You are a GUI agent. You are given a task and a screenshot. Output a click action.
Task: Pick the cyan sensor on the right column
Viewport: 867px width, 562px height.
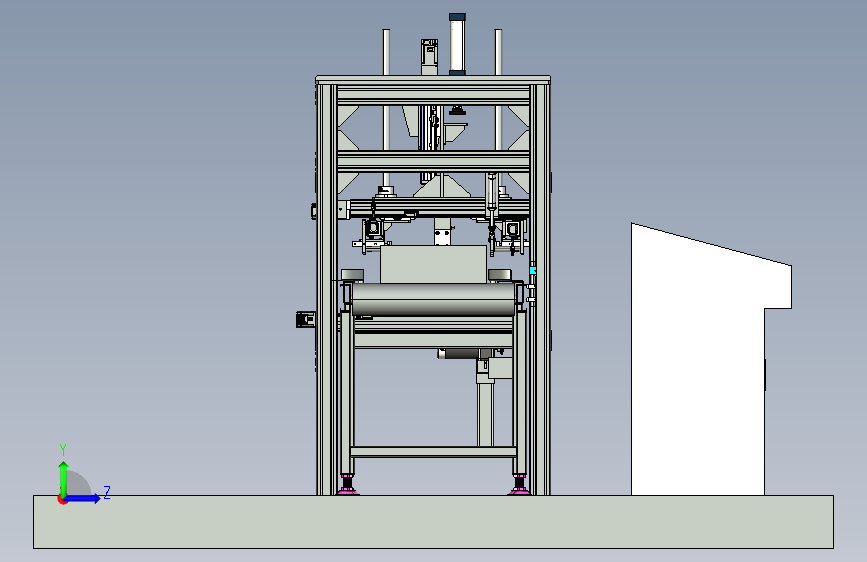(x=532, y=270)
